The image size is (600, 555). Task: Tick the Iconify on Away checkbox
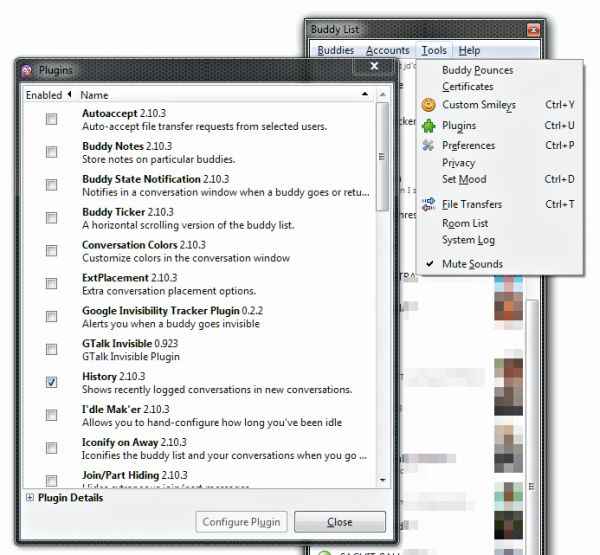tap(51, 448)
